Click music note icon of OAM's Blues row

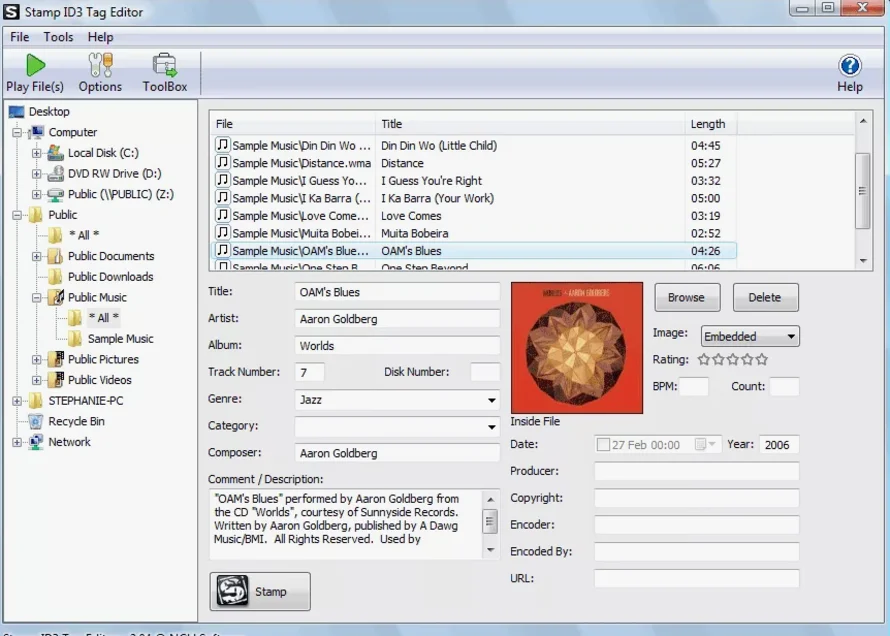[x=222, y=250]
